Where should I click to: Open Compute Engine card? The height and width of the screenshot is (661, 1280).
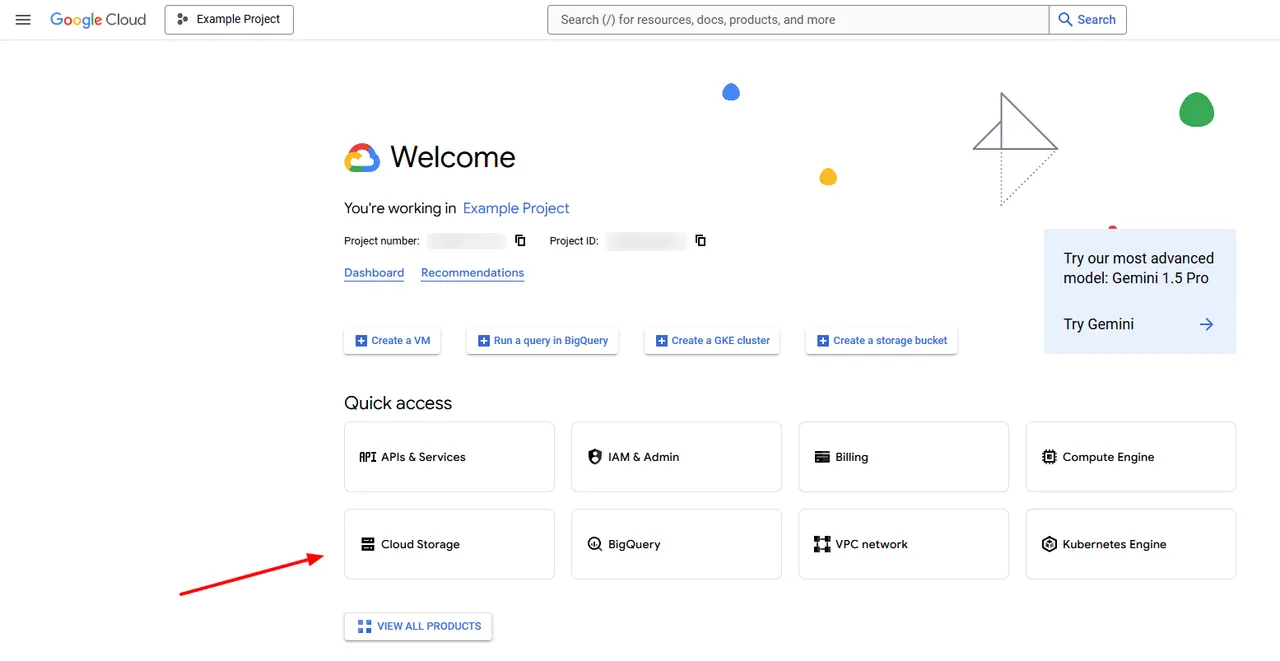coord(1131,457)
